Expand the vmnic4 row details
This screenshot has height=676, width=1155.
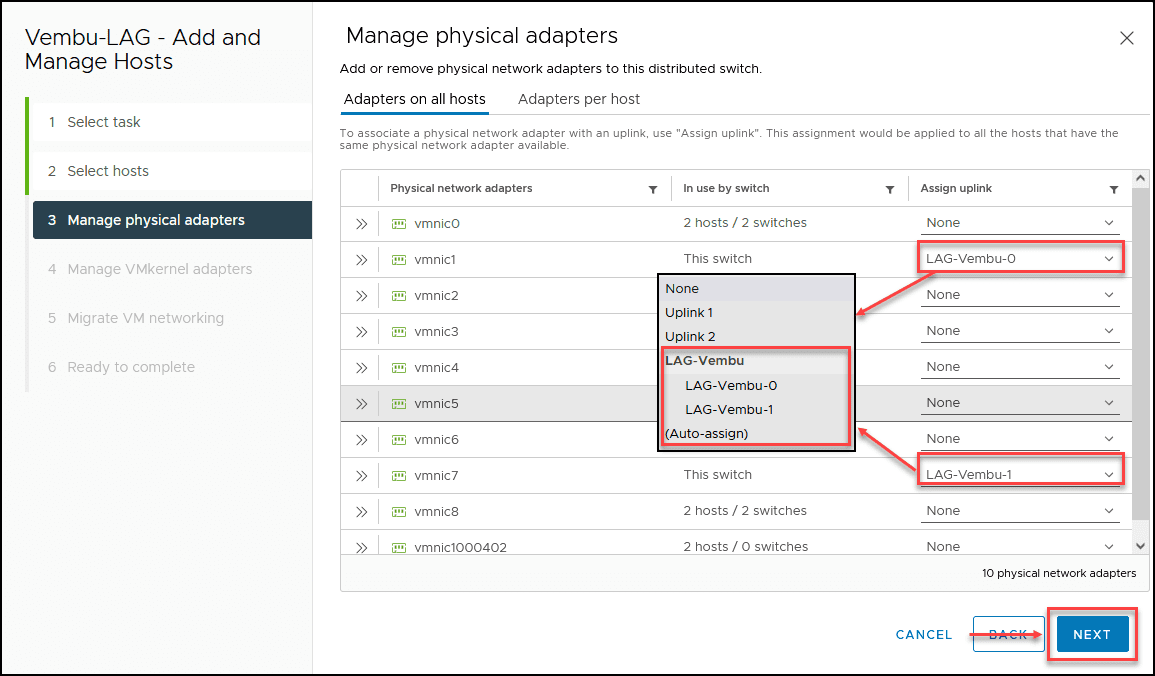[x=361, y=367]
